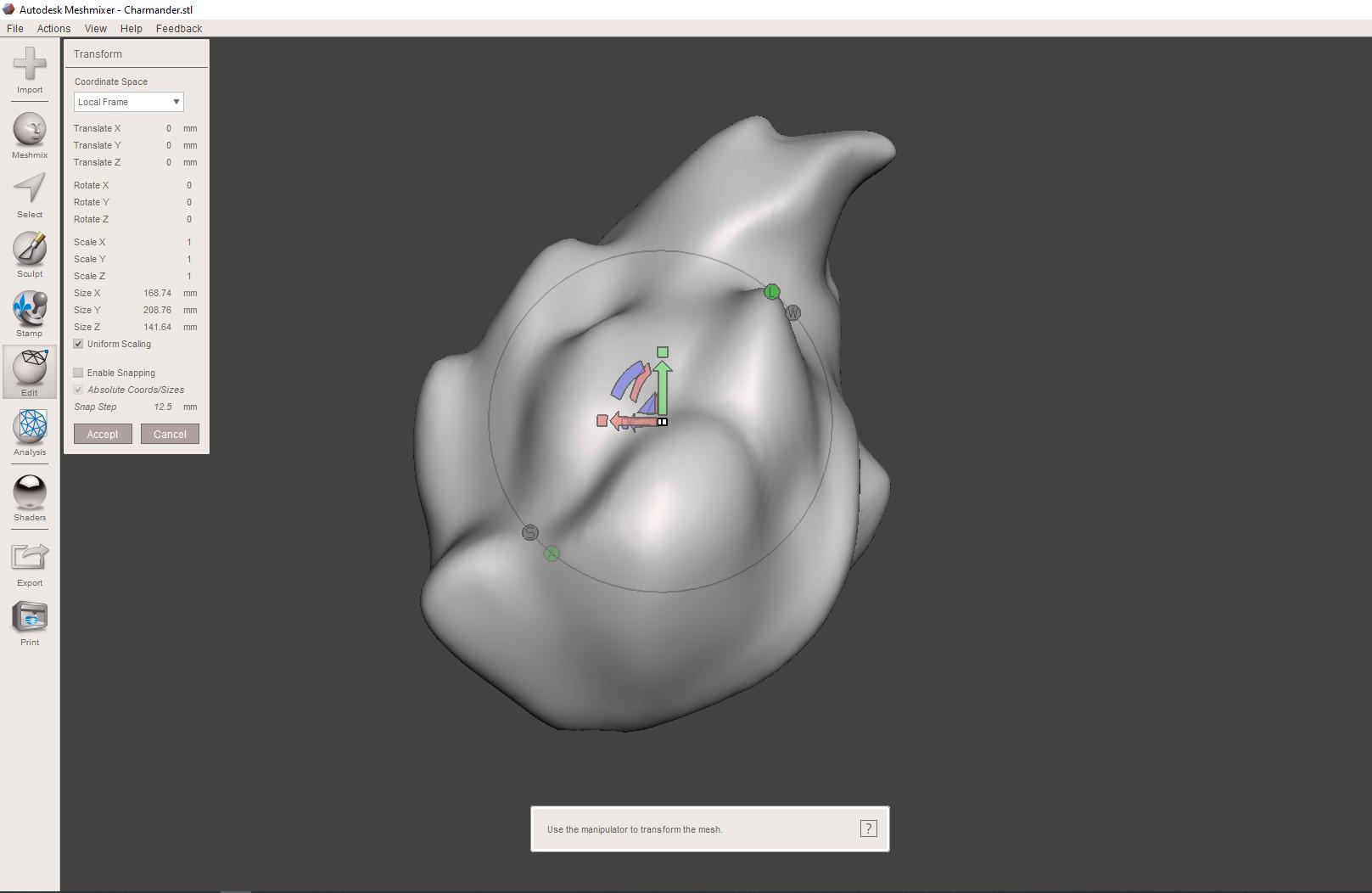1372x893 pixels.
Task: Click the green A marker on the manipulator ring
Action: coord(552,553)
